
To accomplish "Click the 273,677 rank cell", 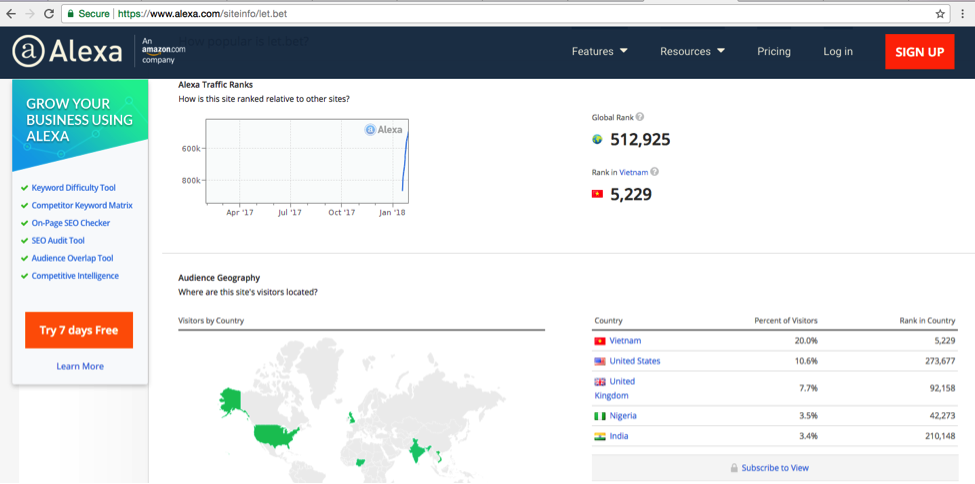I will click(x=940, y=361).
